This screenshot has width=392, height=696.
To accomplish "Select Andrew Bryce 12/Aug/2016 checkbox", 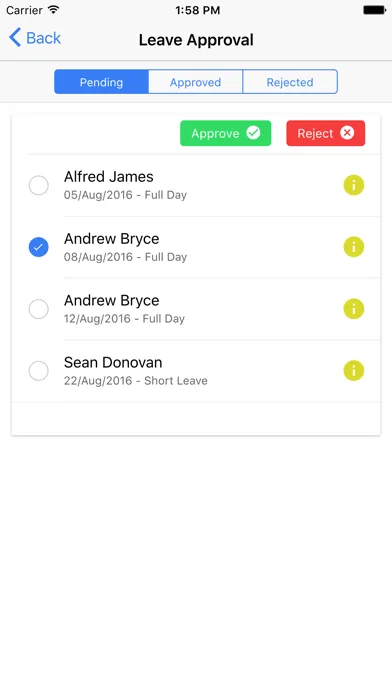I will click(x=39, y=309).
